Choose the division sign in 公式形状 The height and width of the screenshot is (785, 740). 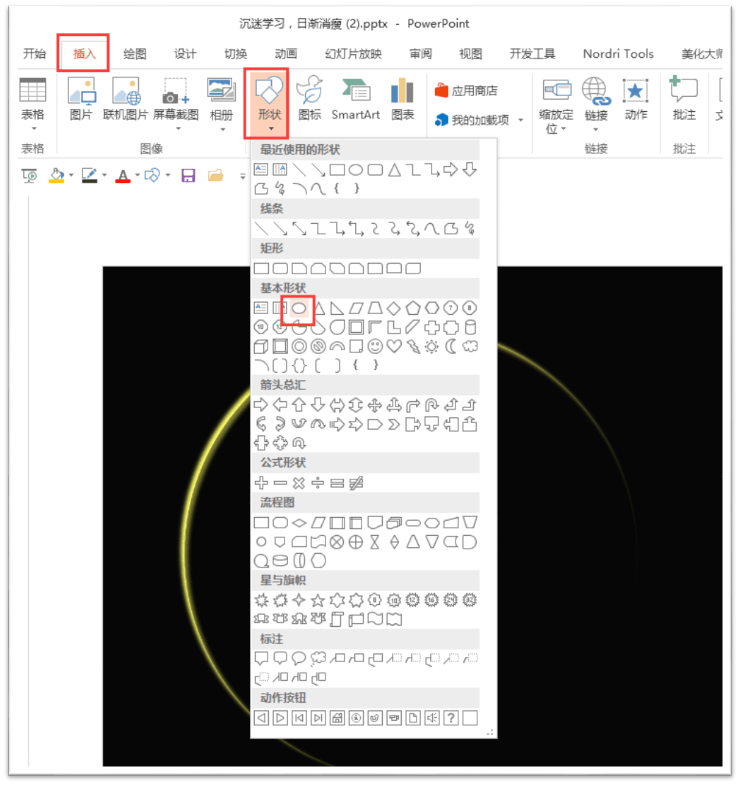[x=318, y=483]
